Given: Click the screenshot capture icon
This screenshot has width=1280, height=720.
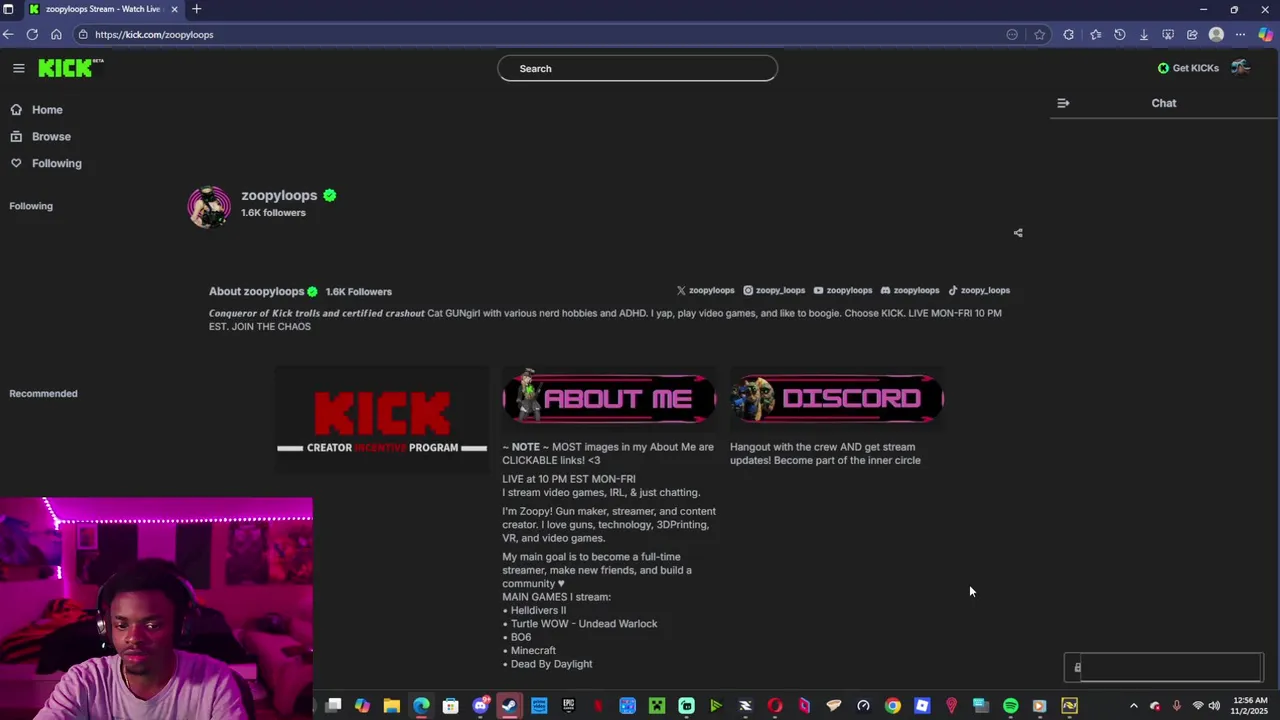Looking at the screenshot, I should [x=1168, y=34].
